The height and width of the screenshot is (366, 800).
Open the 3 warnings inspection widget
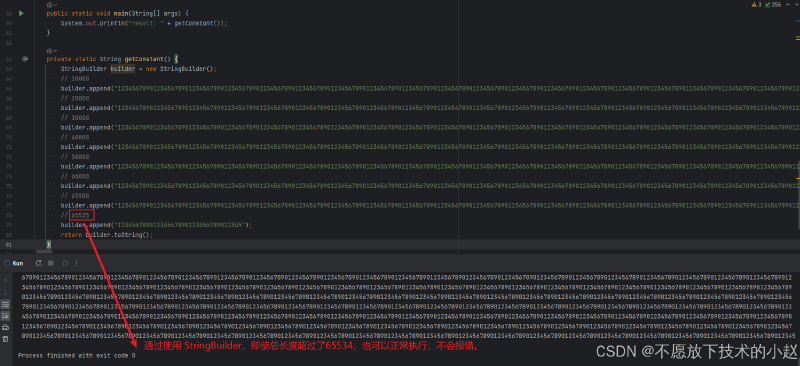point(758,5)
